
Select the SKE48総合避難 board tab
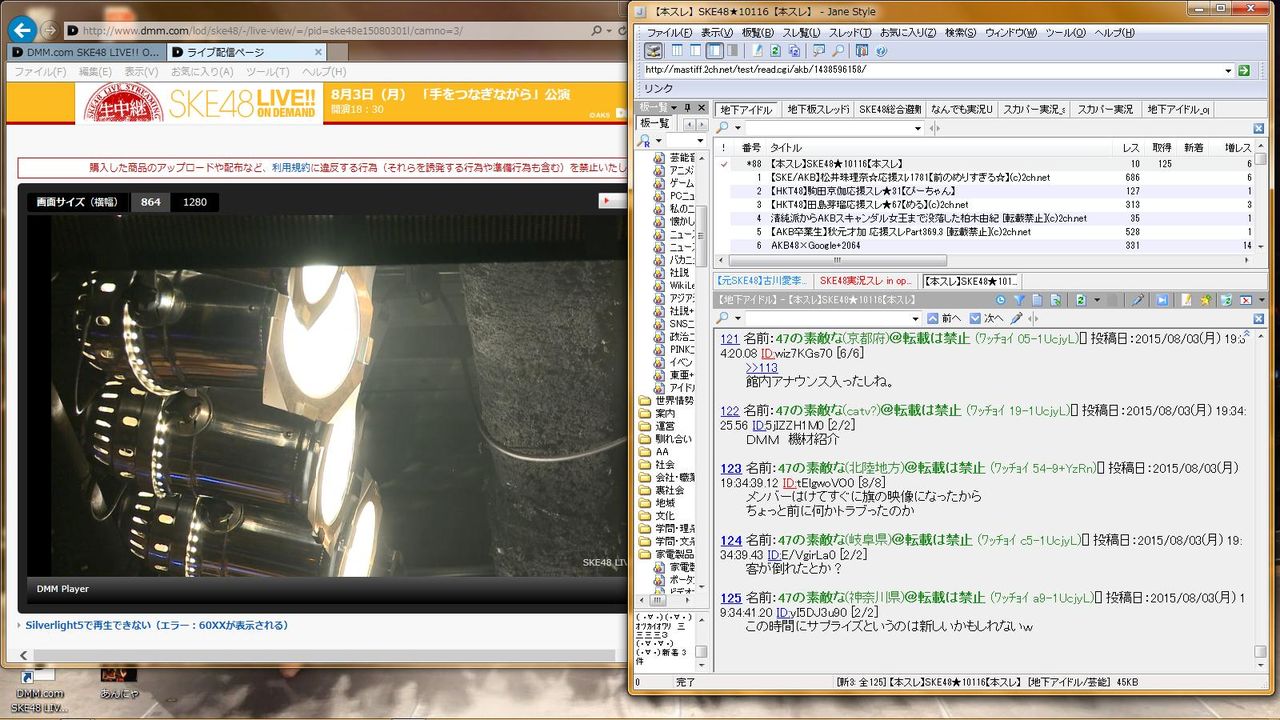(889, 109)
